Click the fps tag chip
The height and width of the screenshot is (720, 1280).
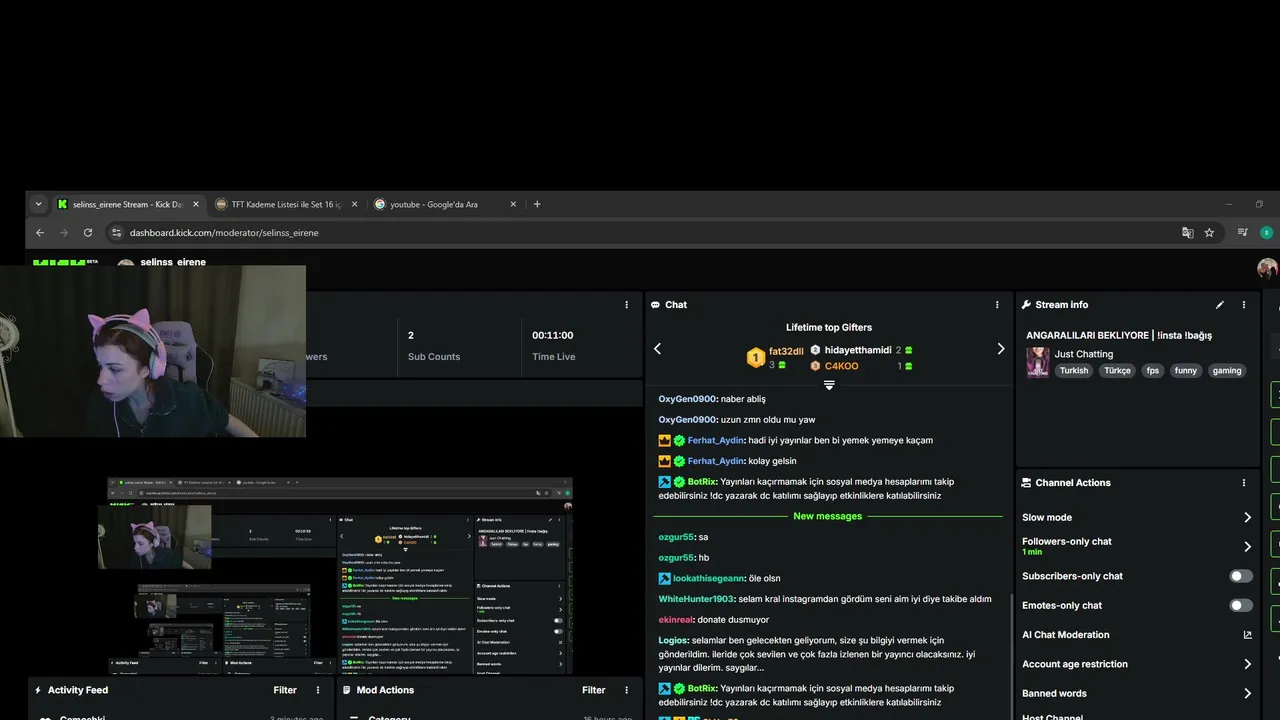tap(1153, 370)
